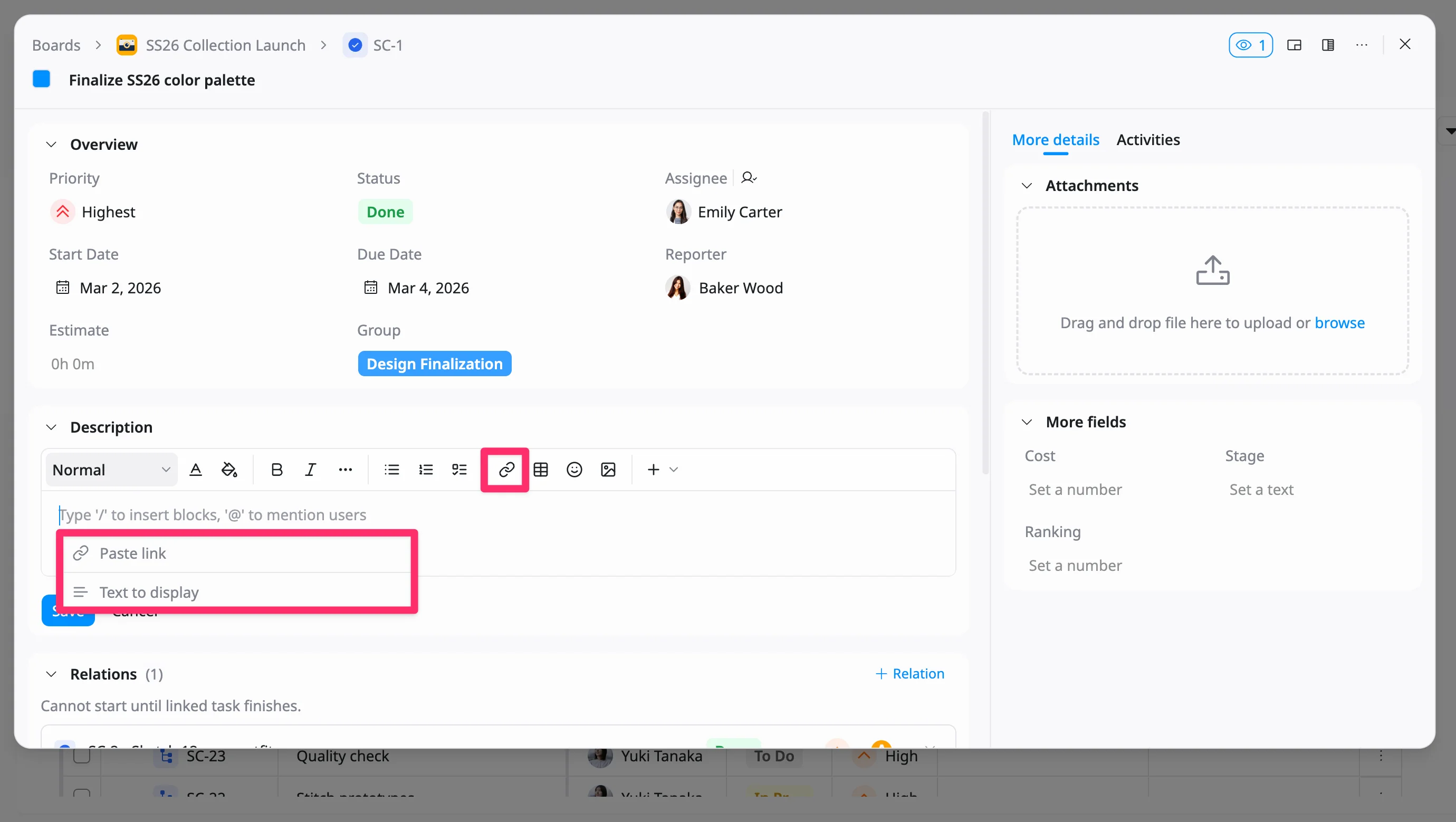
Task: Open more text formatting options
Action: click(346, 470)
